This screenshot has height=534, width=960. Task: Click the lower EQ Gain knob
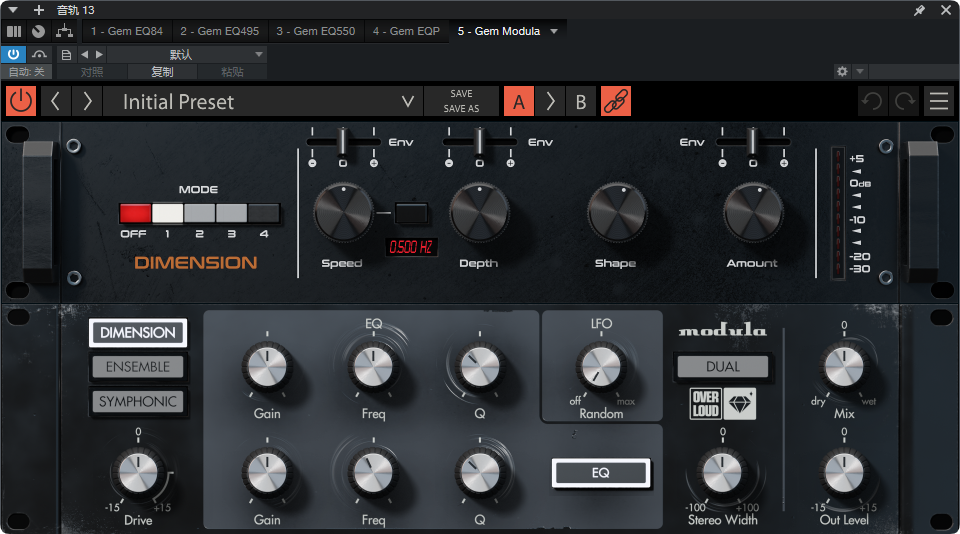coord(267,473)
